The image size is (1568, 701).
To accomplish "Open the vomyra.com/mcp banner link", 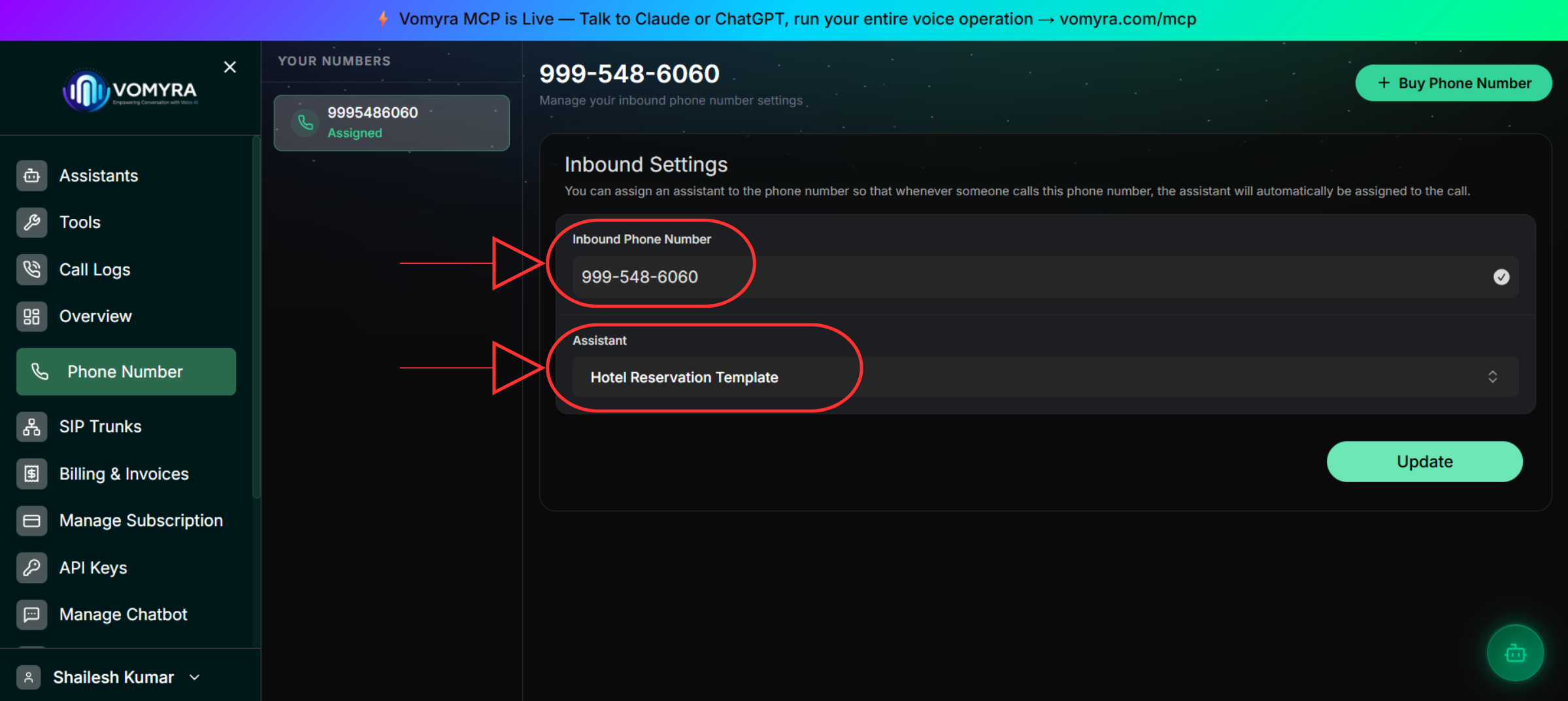I will [1128, 19].
